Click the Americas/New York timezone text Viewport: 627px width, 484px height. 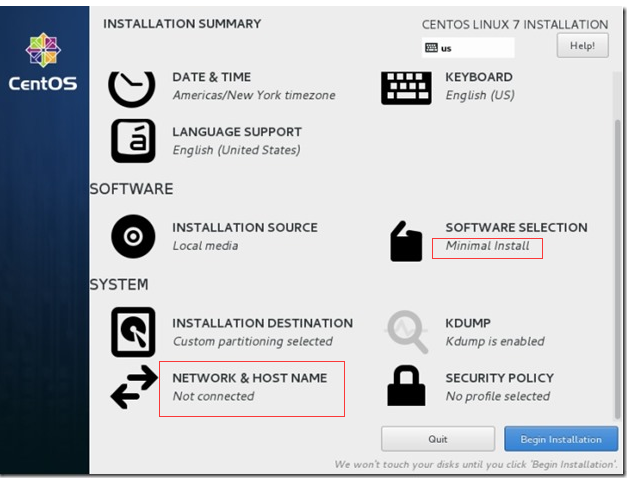coord(254,95)
